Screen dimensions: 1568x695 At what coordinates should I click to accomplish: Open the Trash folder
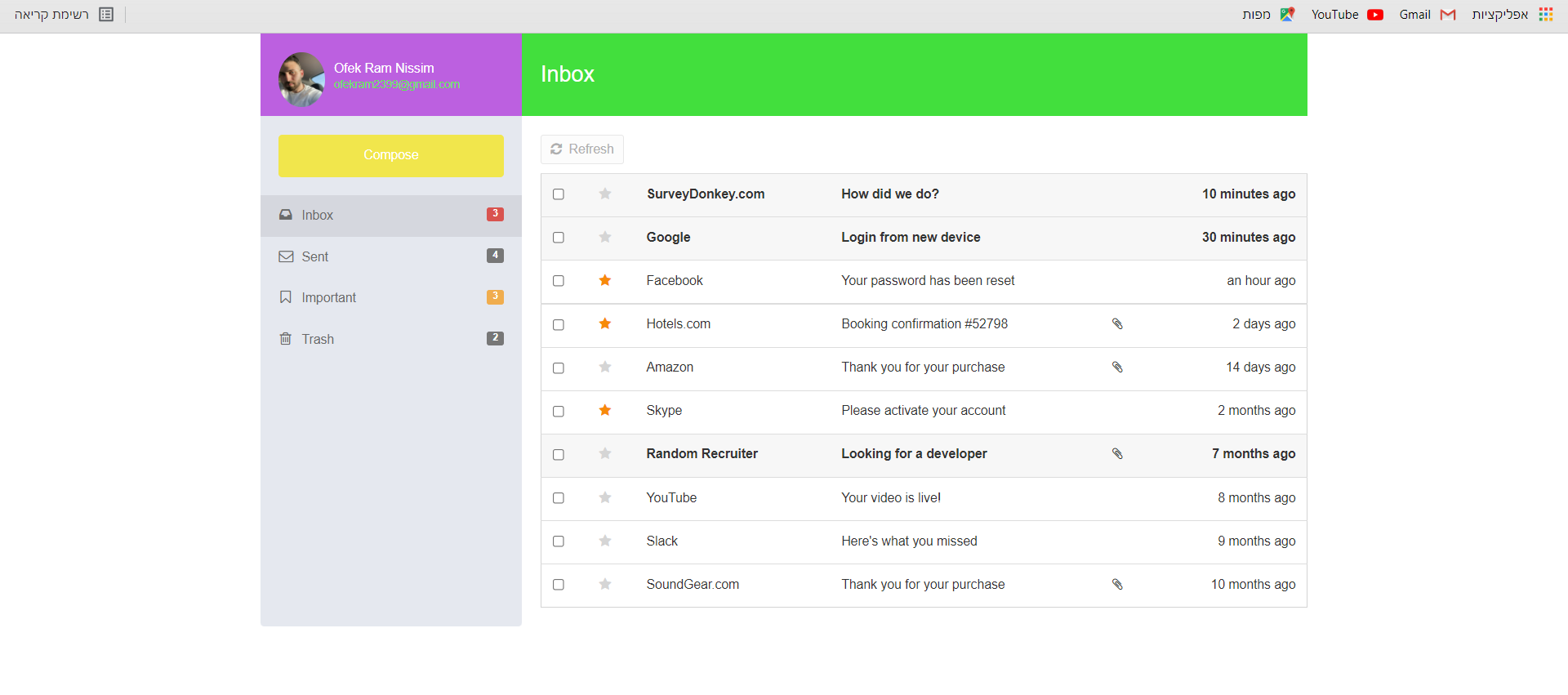(318, 339)
